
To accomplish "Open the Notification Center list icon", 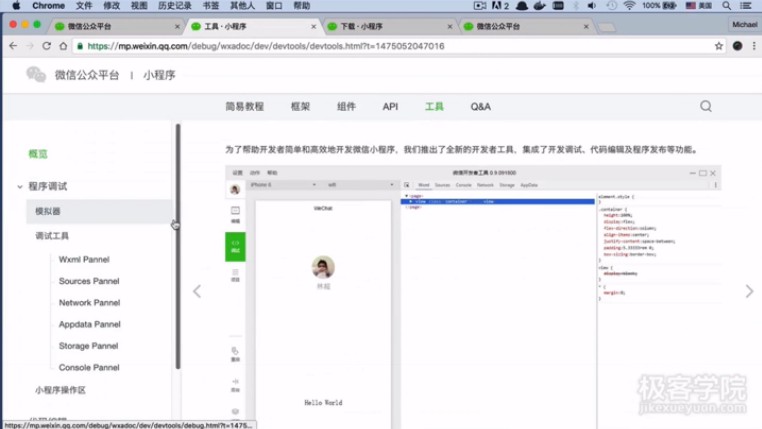I will click(745, 6).
